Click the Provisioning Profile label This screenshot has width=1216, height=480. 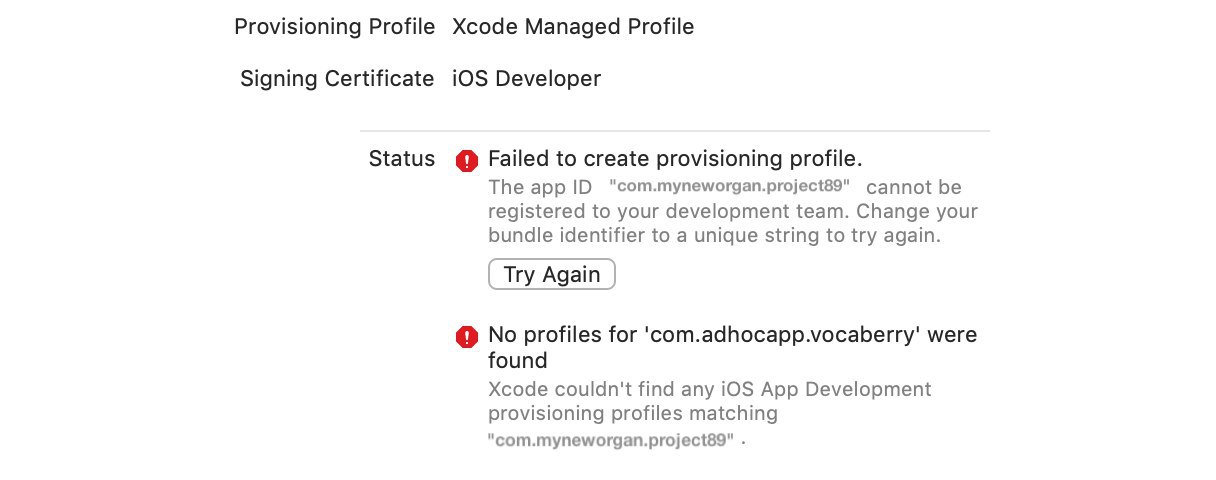[334, 27]
